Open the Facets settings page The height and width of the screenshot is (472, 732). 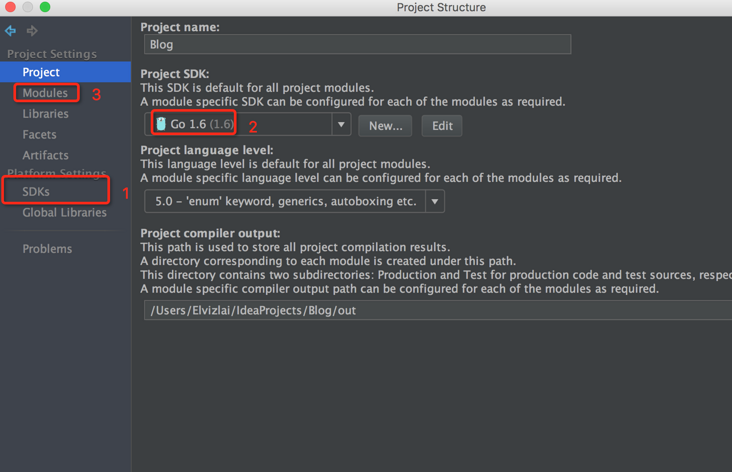click(39, 134)
